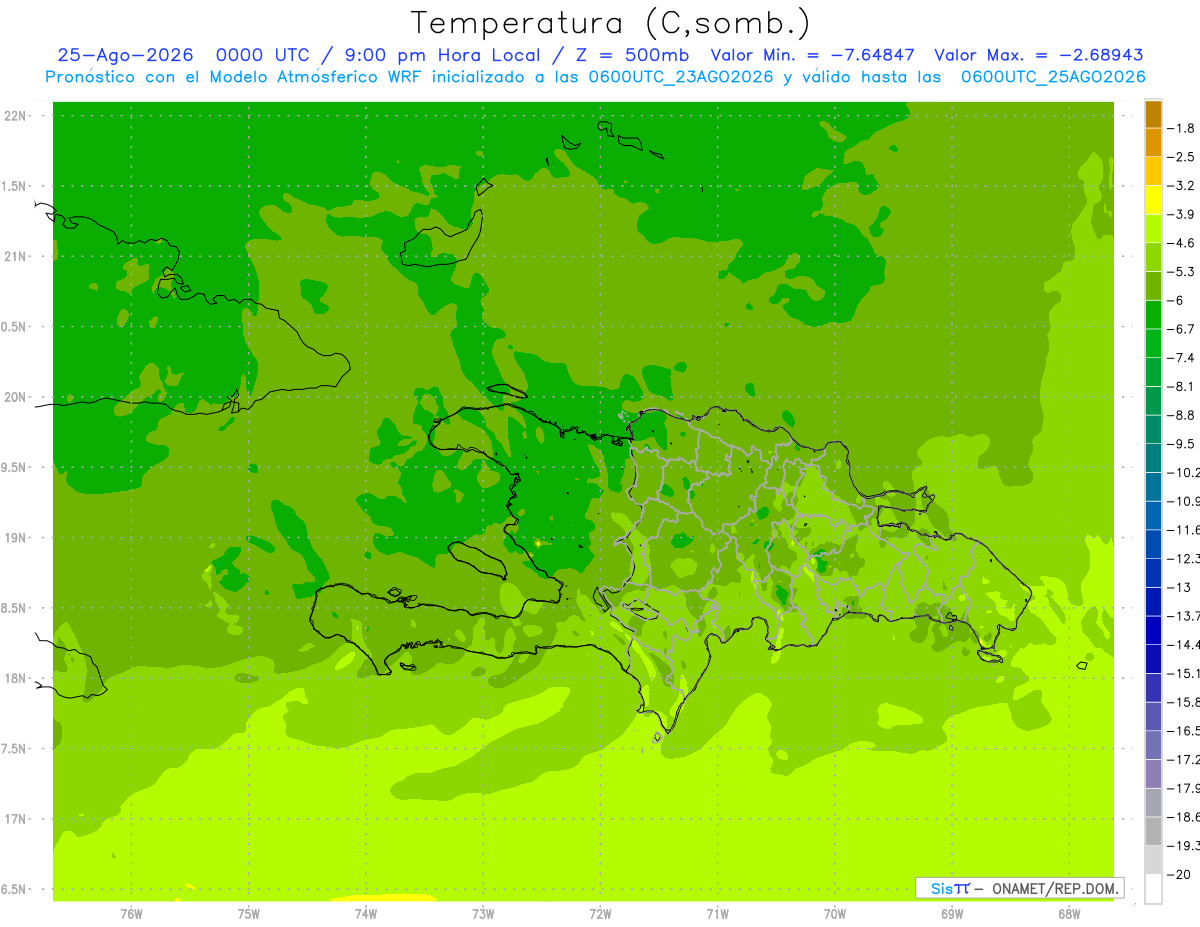Viewport: 1200px width, 927px height.
Task: Click the "75W" longitude axis label
Action: [x=248, y=914]
